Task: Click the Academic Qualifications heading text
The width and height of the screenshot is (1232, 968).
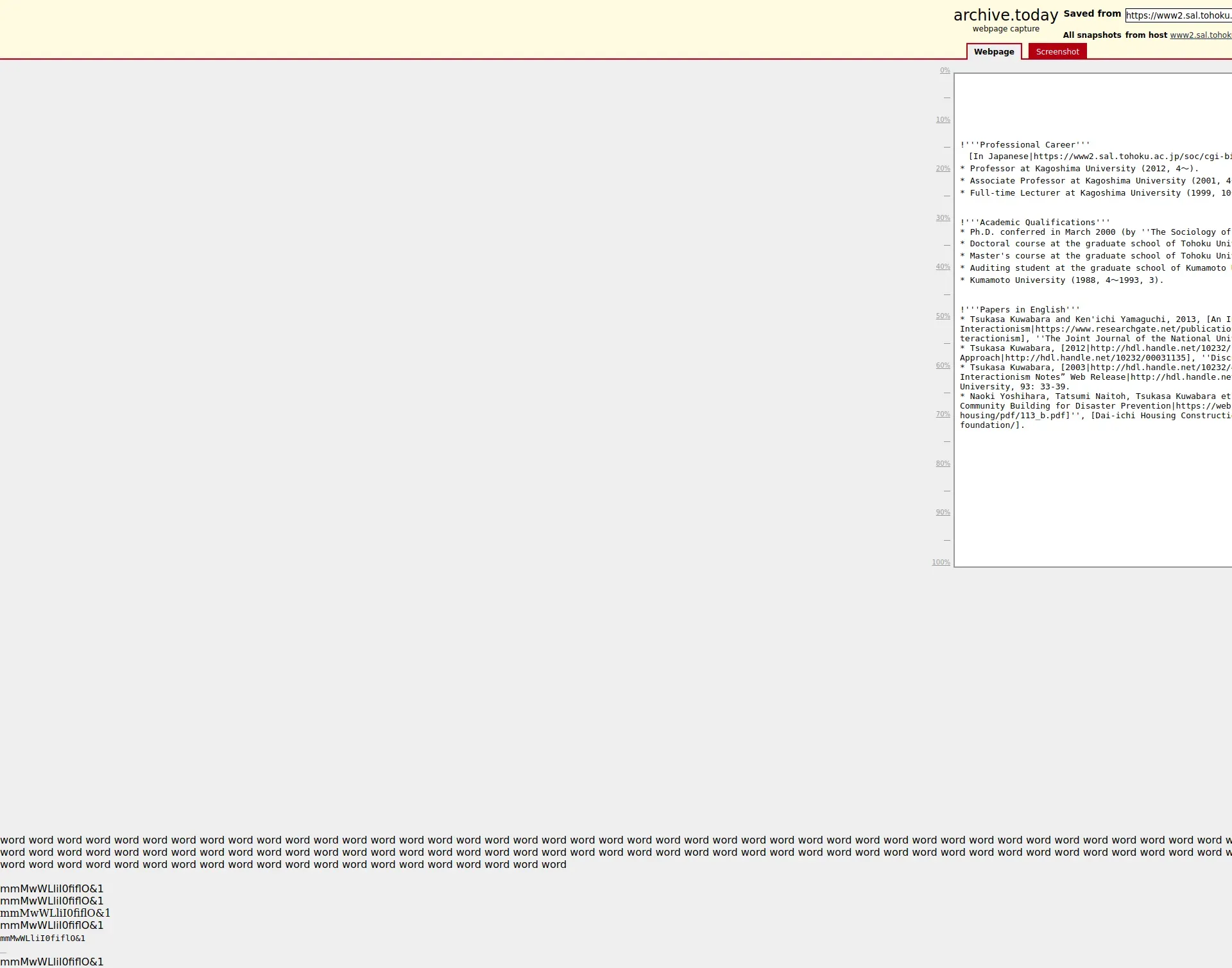Action: click(x=1034, y=223)
